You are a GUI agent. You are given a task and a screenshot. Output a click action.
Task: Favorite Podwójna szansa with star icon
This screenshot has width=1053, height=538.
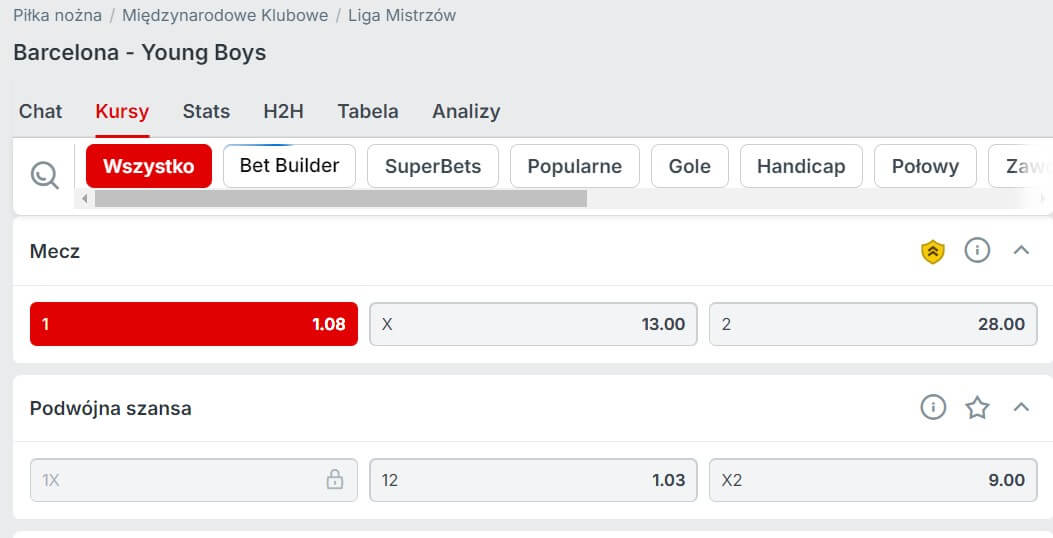click(x=977, y=408)
